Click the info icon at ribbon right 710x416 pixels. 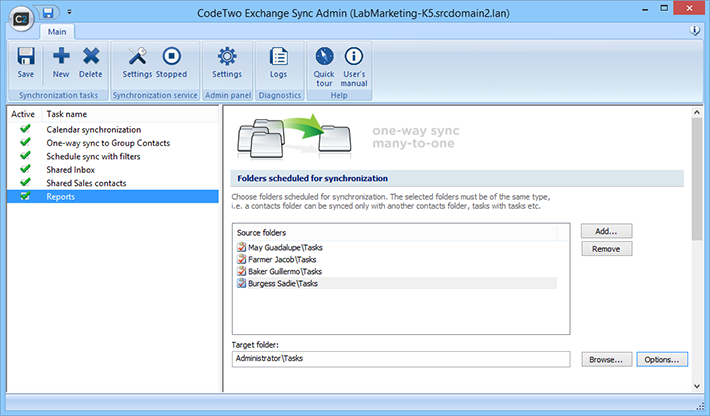[x=694, y=30]
